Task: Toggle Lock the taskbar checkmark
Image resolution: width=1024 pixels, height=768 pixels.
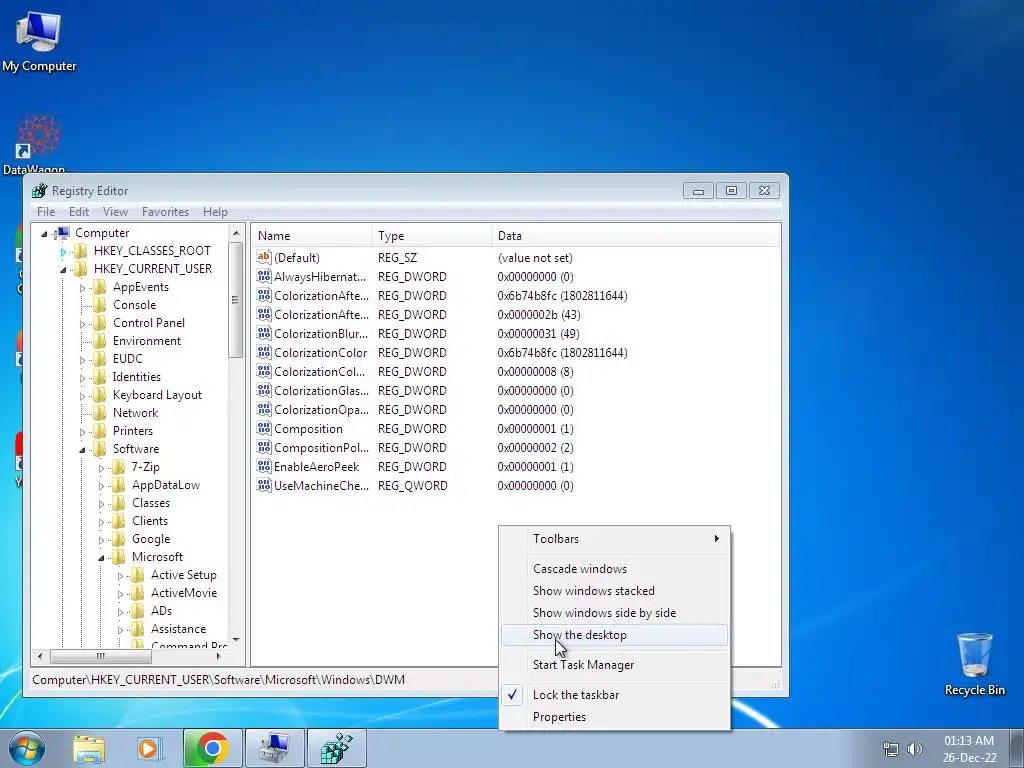Action: pyautogui.click(x=513, y=694)
